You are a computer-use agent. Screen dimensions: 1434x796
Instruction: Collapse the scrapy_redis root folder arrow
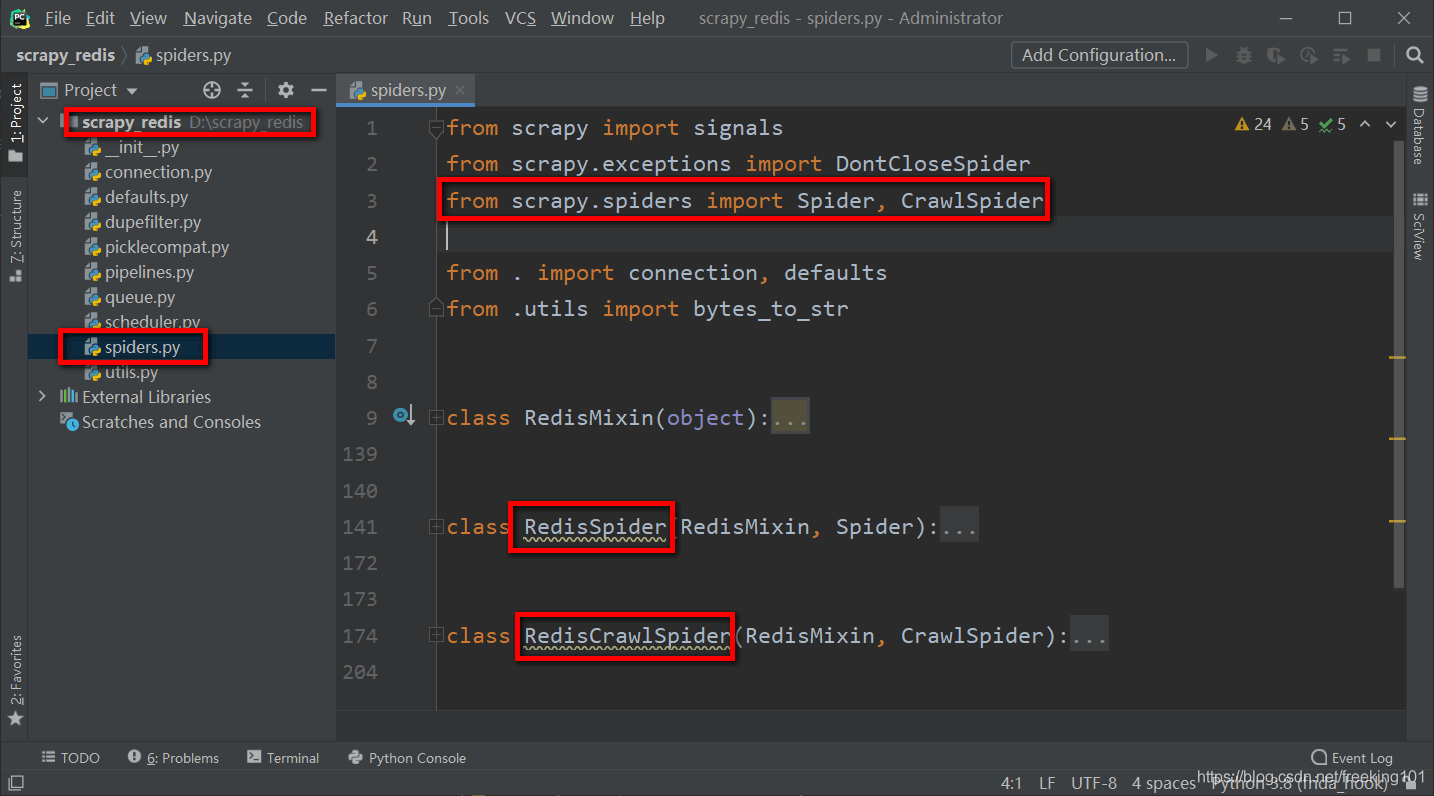[43, 122]
